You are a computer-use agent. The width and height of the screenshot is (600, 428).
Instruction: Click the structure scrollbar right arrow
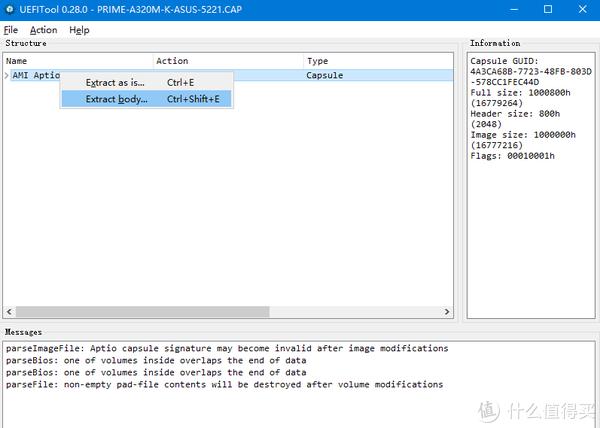tap(447, 312)
